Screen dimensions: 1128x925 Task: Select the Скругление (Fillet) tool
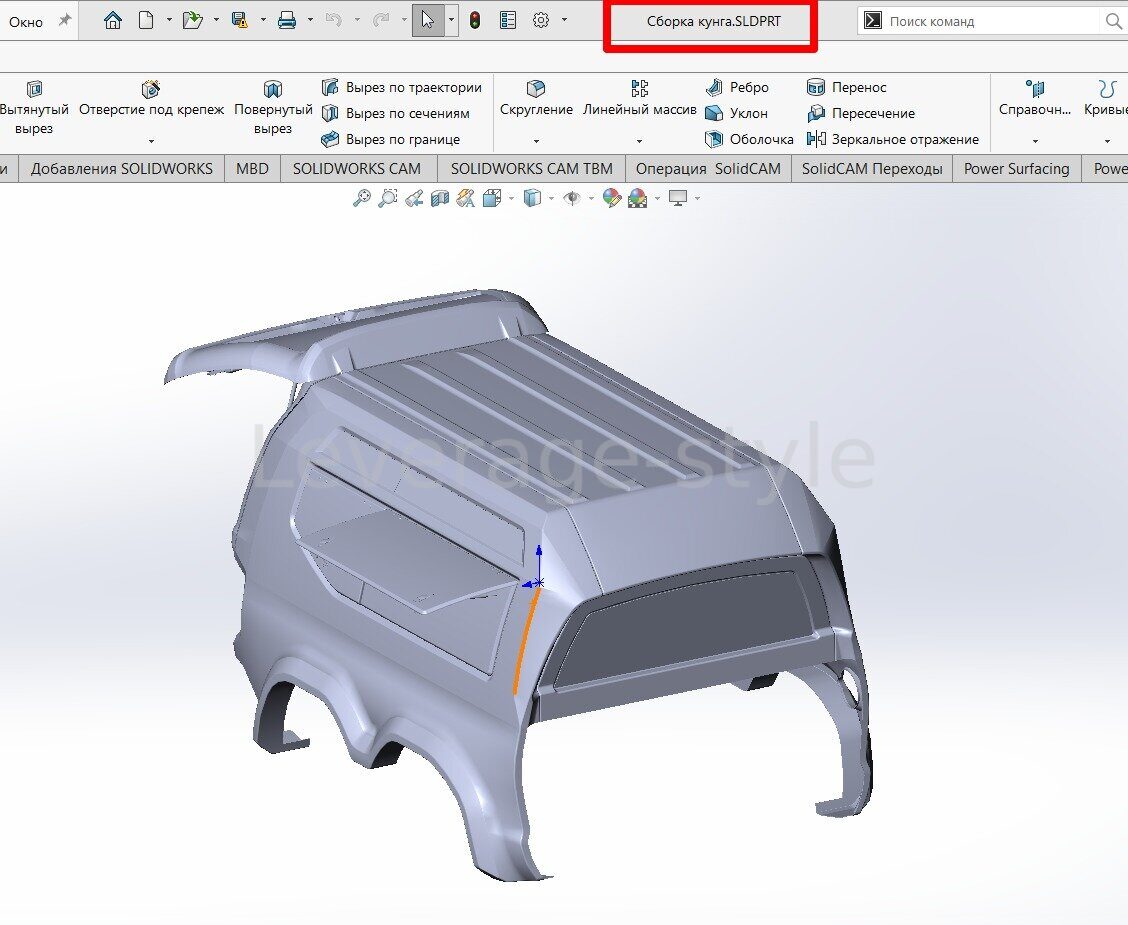pyautogui.click(x=536, y=100)
